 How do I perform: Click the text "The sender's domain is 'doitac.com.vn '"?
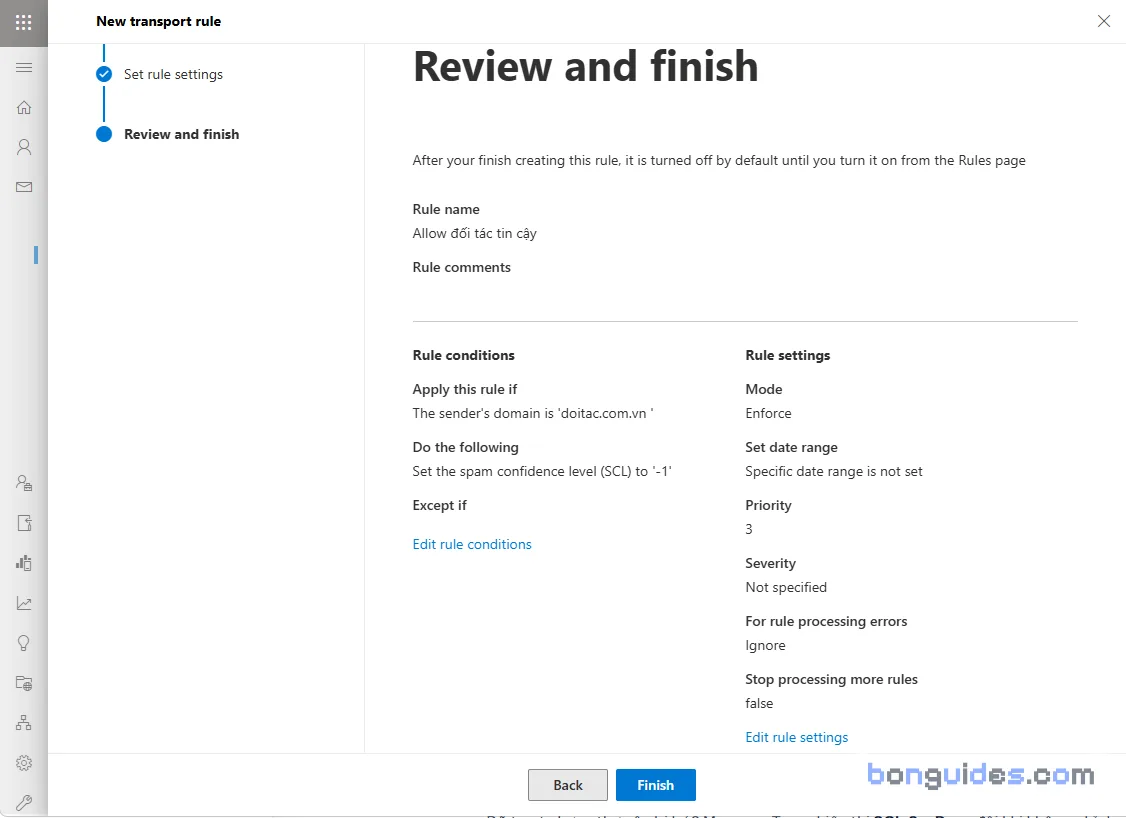[x=533, y=414]
